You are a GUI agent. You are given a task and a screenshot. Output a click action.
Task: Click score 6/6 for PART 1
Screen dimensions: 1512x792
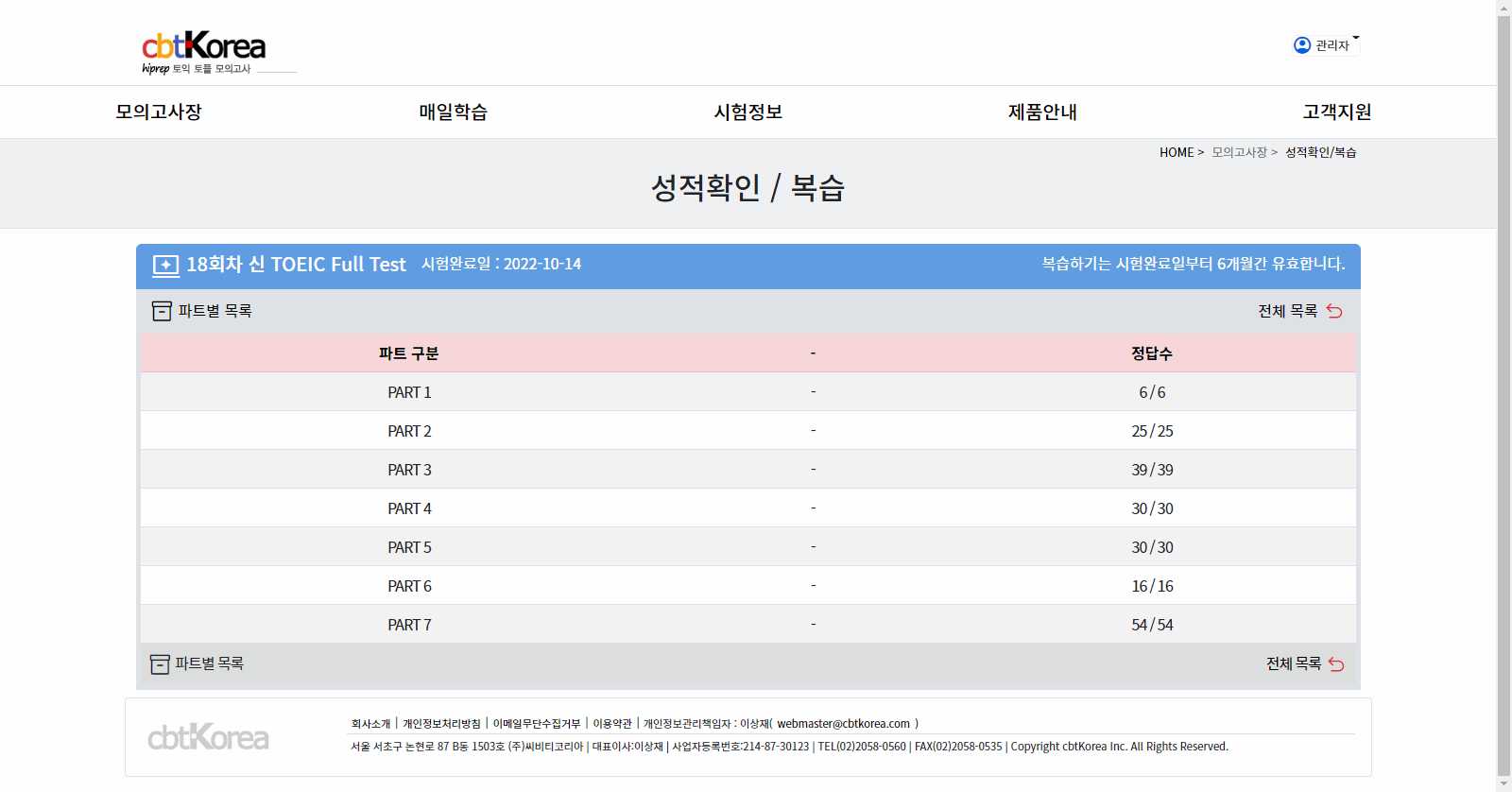pos(1152,392)
